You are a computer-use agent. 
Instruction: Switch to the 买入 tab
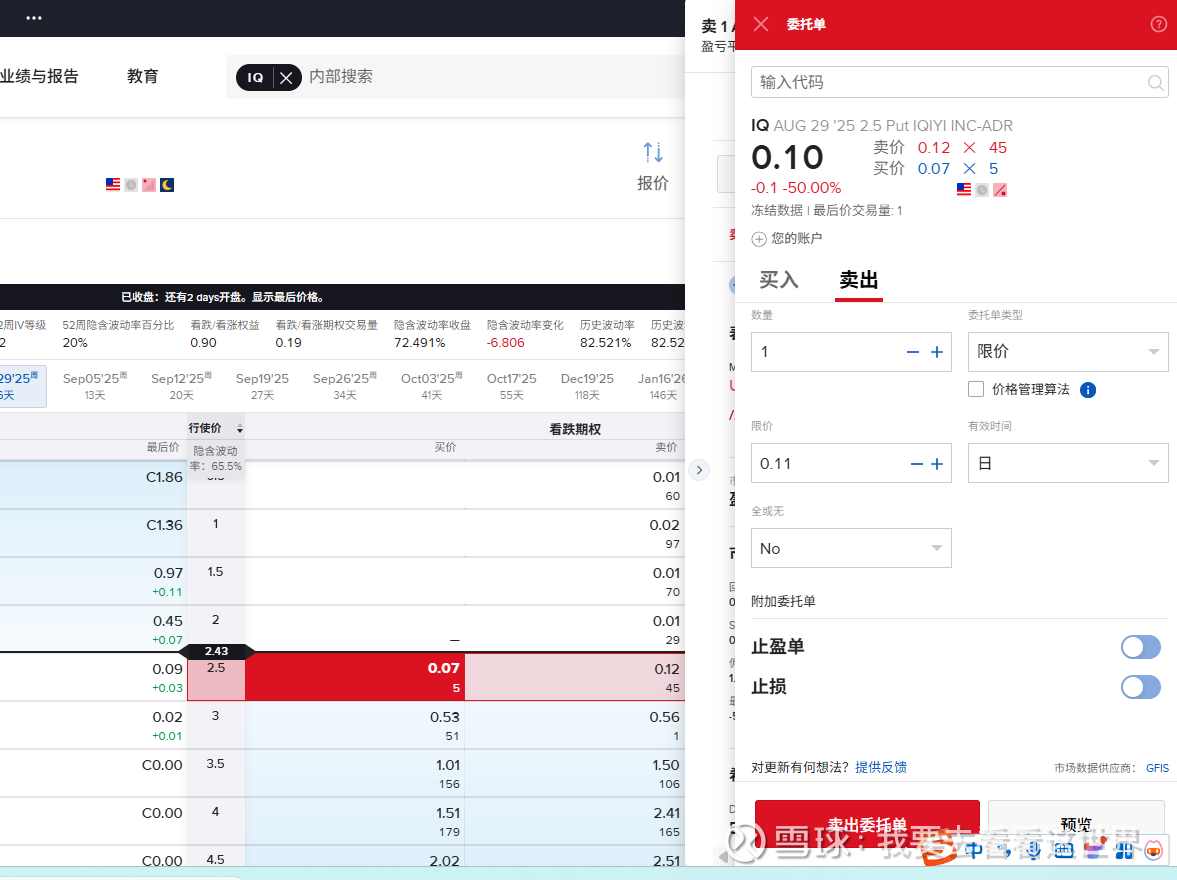click(778, 280)
